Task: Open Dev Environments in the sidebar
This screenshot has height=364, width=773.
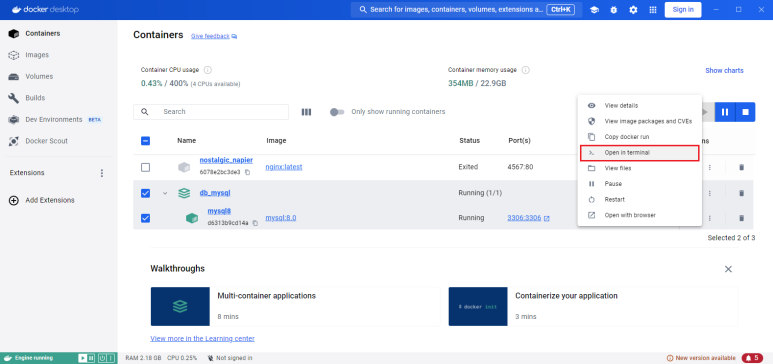Action: pyautogui.click(x=59, y=119)
